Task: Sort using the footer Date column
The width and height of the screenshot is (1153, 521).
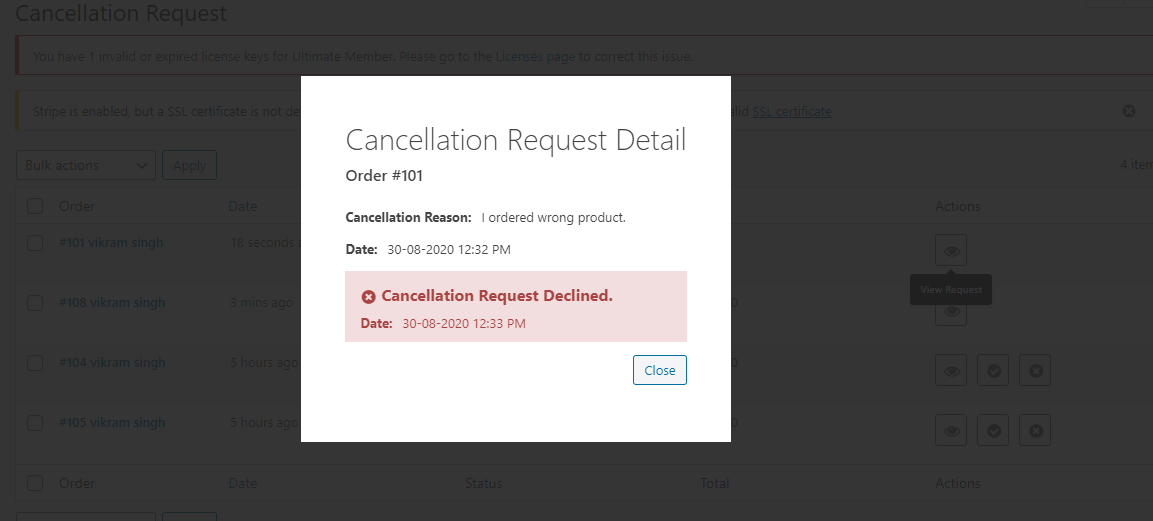Action: coord(243,483)
